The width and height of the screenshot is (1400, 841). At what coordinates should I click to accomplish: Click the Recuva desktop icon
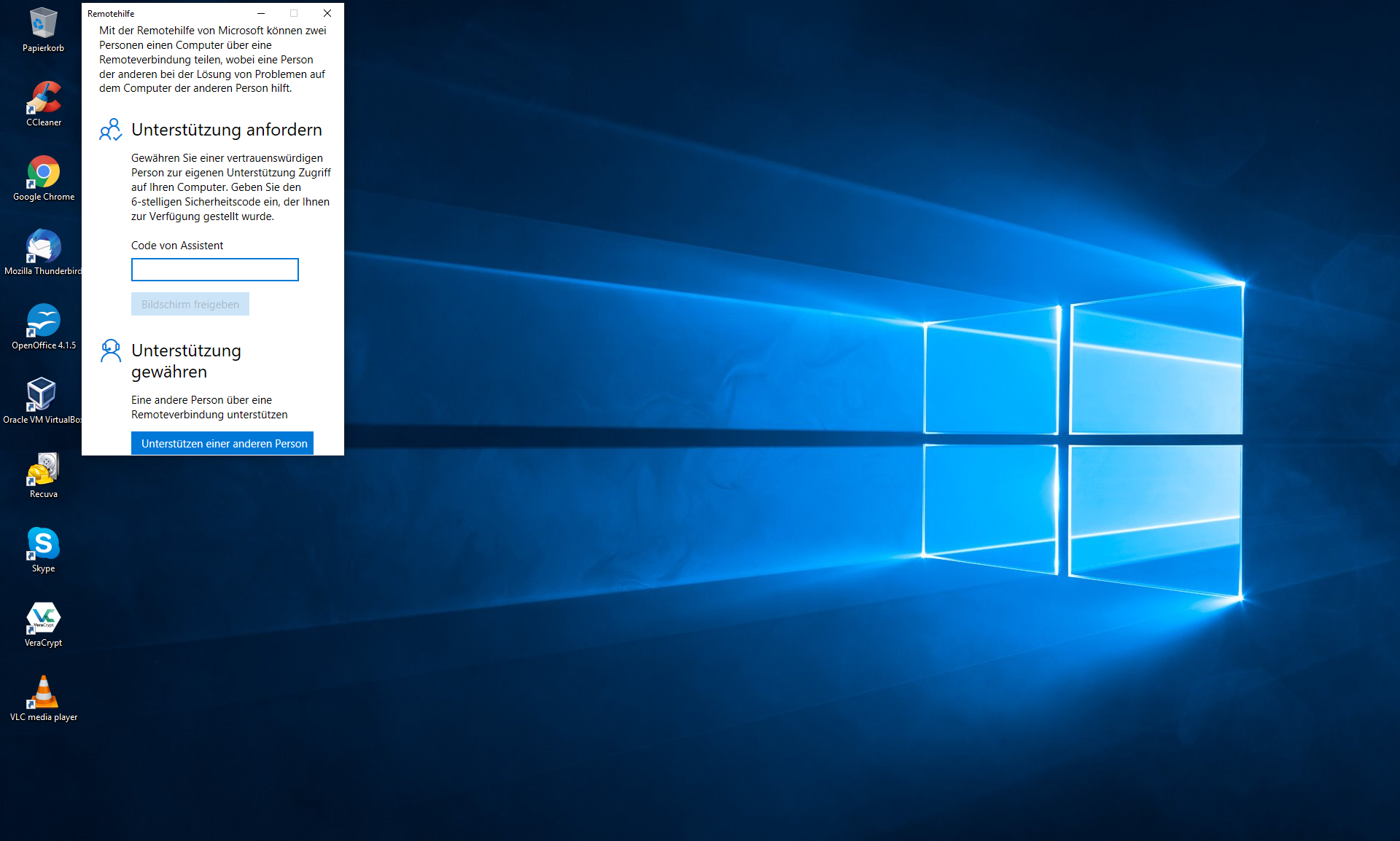pos(43,471)
